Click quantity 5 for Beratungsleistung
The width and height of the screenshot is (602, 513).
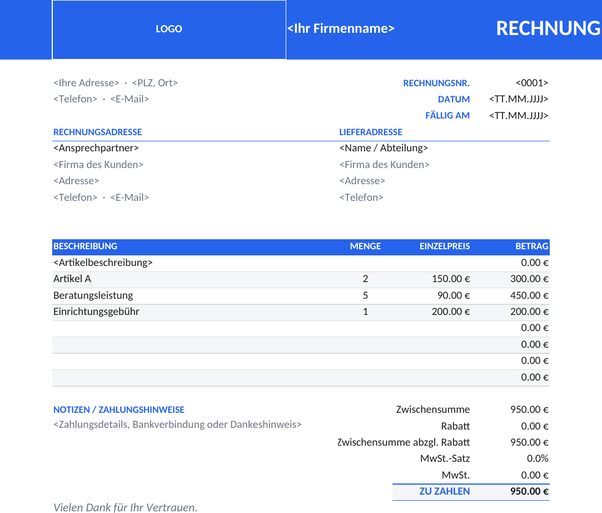point(365,295)
